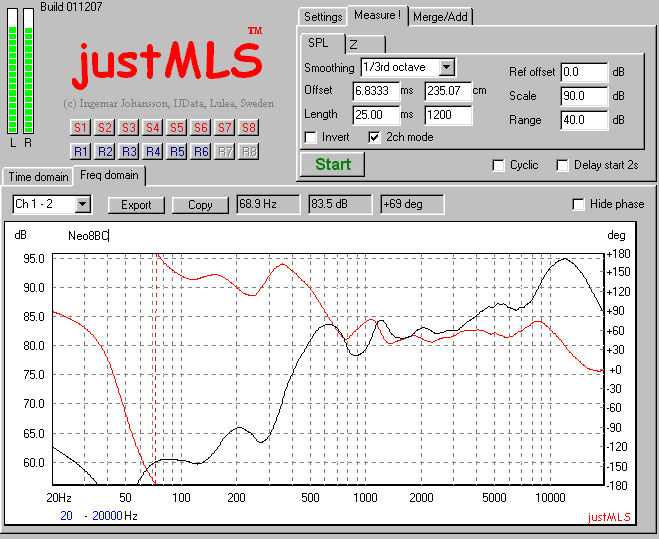Enable the Cyclic checkbox

tap(498, 165)
